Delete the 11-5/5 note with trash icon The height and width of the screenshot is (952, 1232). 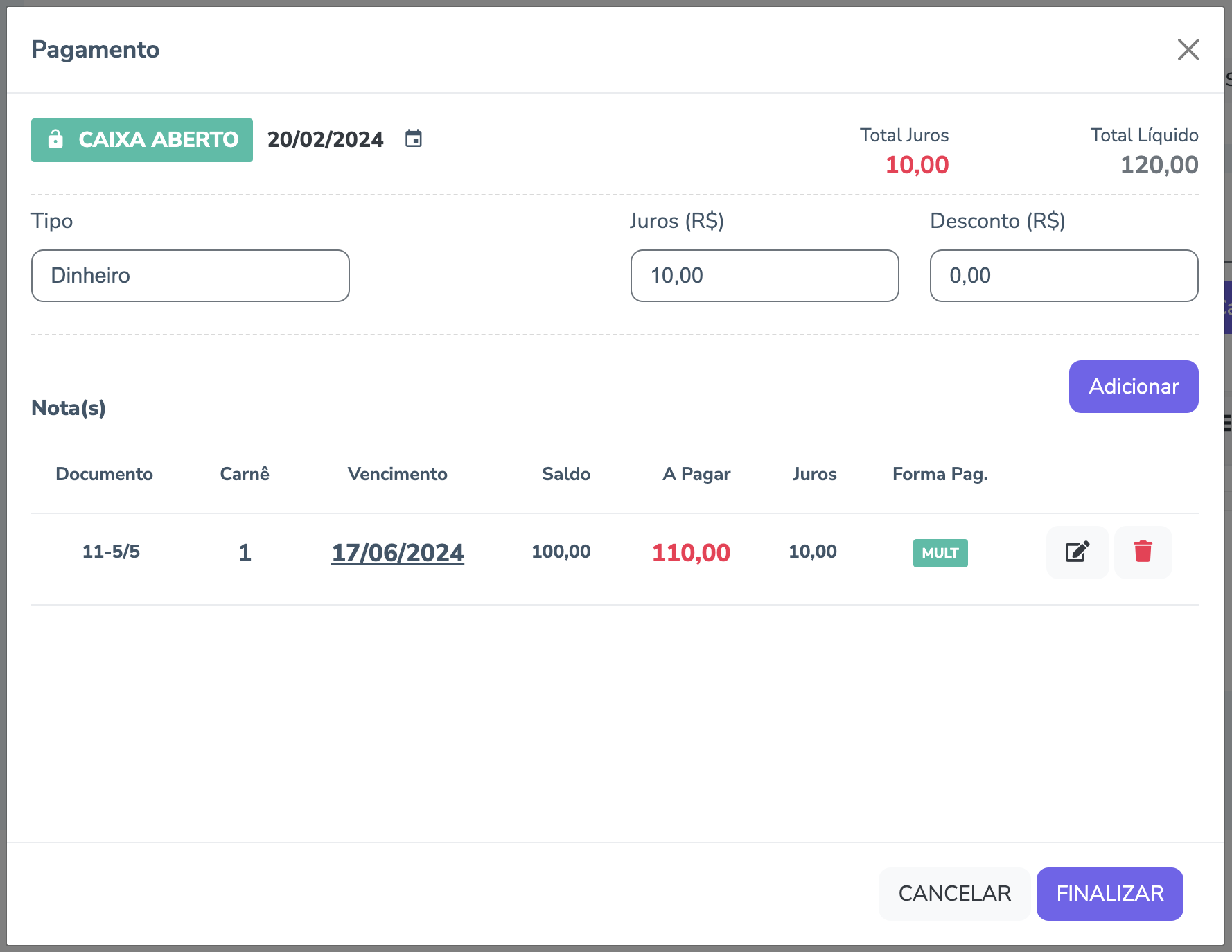(x=1143, y=552)
